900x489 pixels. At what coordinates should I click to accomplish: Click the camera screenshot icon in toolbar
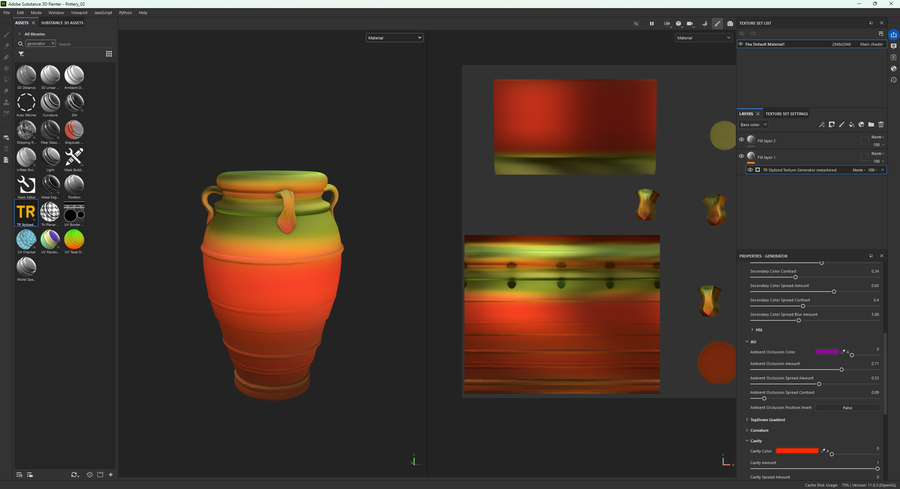[x=730, y=23]
